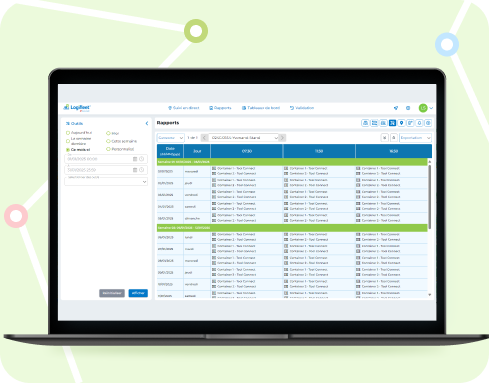Go to next vehicle with right arrow
Screen dimensions: 489x383
click(x=282, y=138)
